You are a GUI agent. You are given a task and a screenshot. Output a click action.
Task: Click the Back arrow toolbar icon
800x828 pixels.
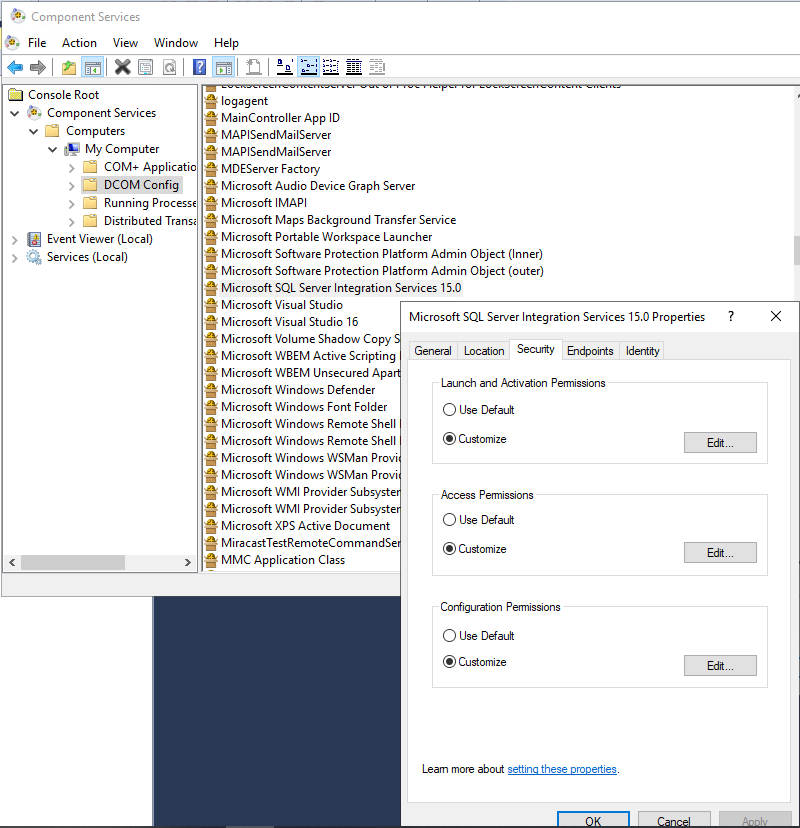[x=15, y=67]
